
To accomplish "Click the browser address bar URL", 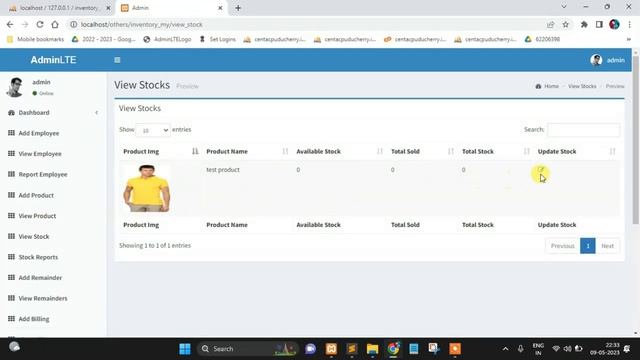I will (141, 24).
